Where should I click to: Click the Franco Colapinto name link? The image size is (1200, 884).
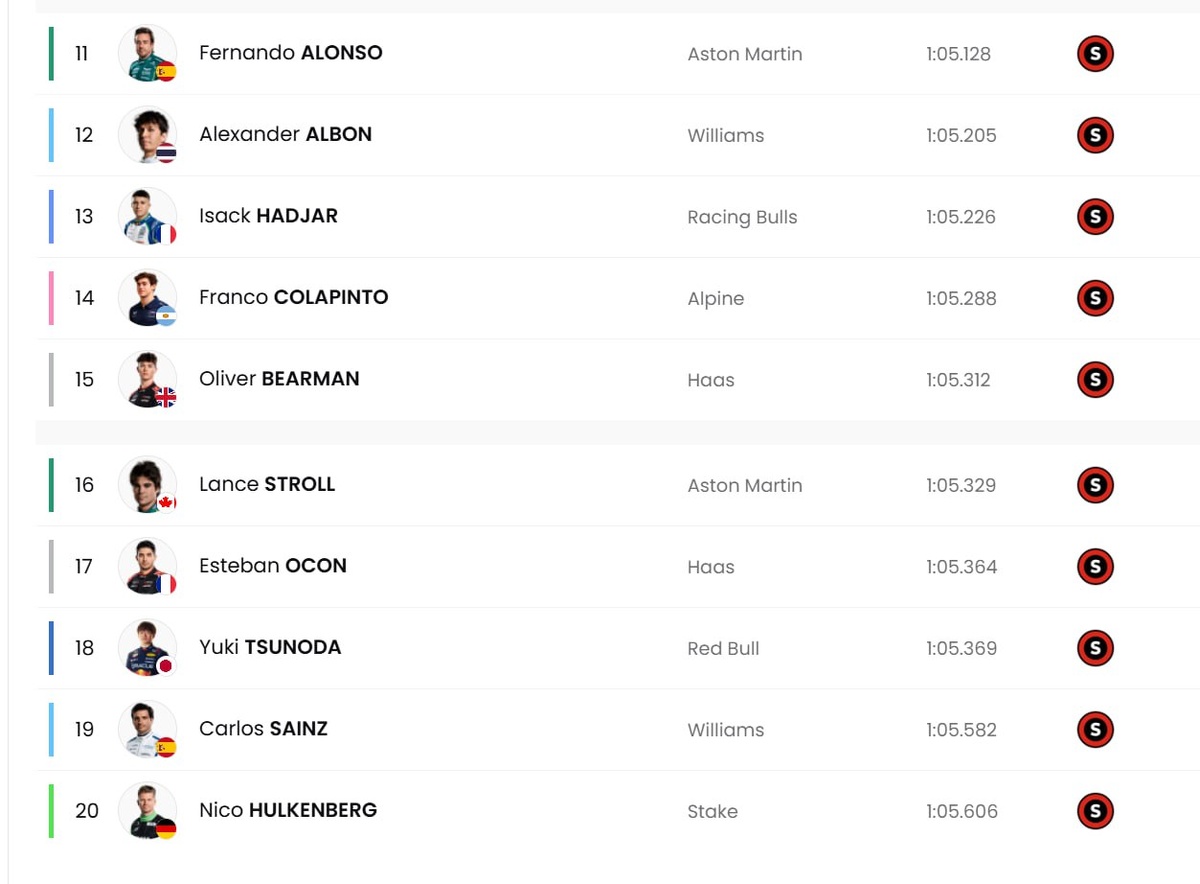[x=293, y=297]
